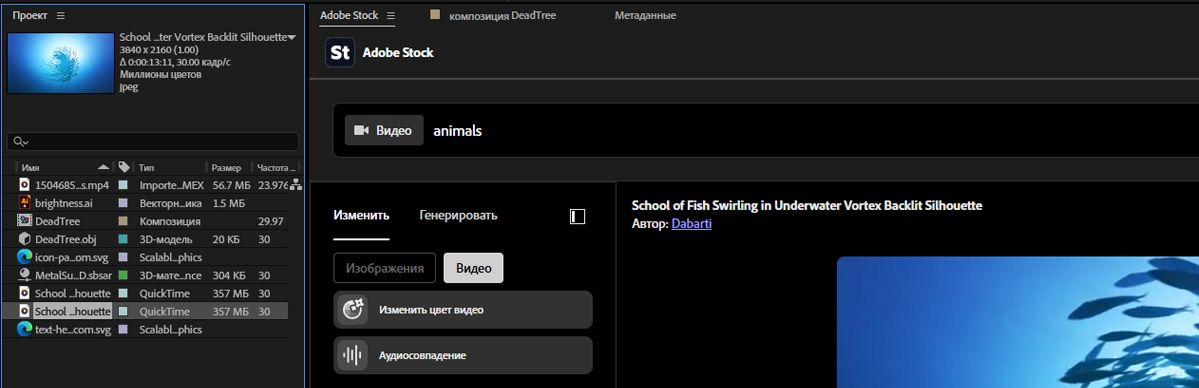Click the Аудиосовпадение button
This screenshot has width=1199, height=388.
(463, 355)
